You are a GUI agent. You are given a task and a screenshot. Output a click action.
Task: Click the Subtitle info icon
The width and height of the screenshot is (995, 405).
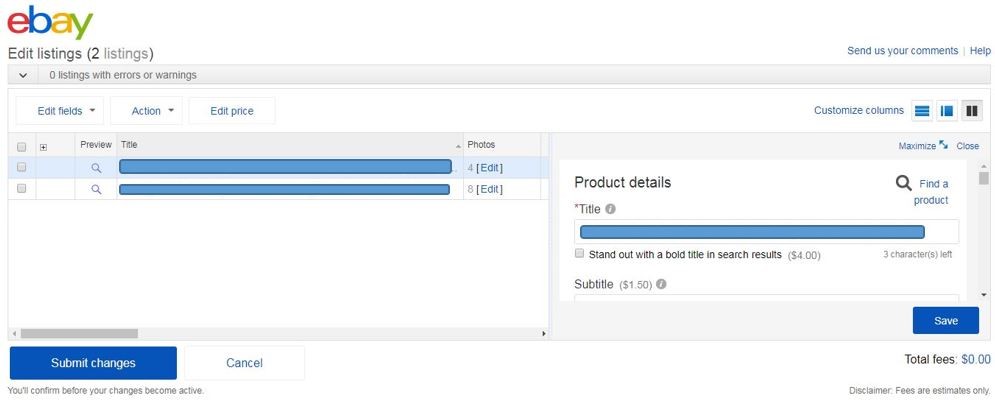point(661,284)
